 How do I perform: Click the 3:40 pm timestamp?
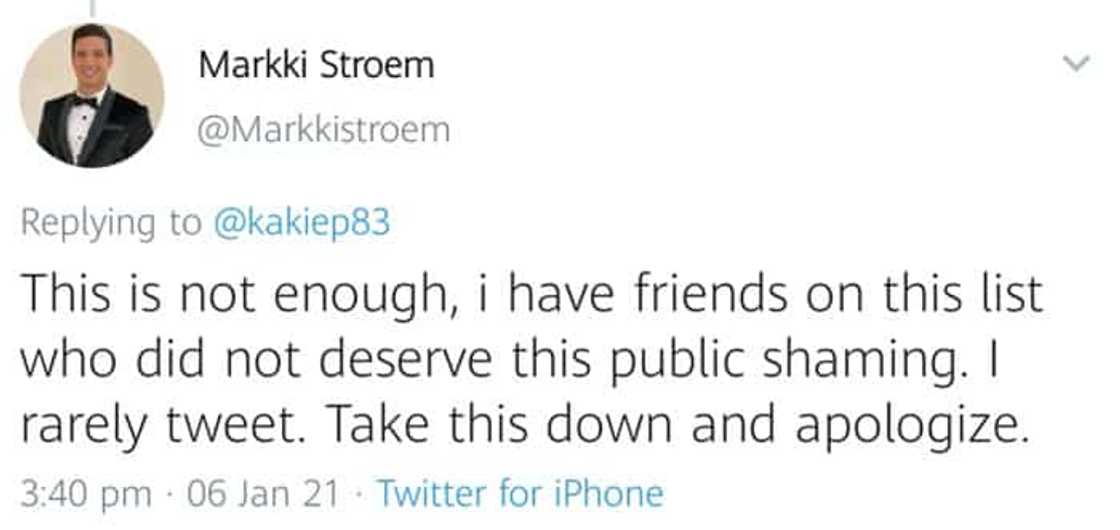[x=86, y=493]
